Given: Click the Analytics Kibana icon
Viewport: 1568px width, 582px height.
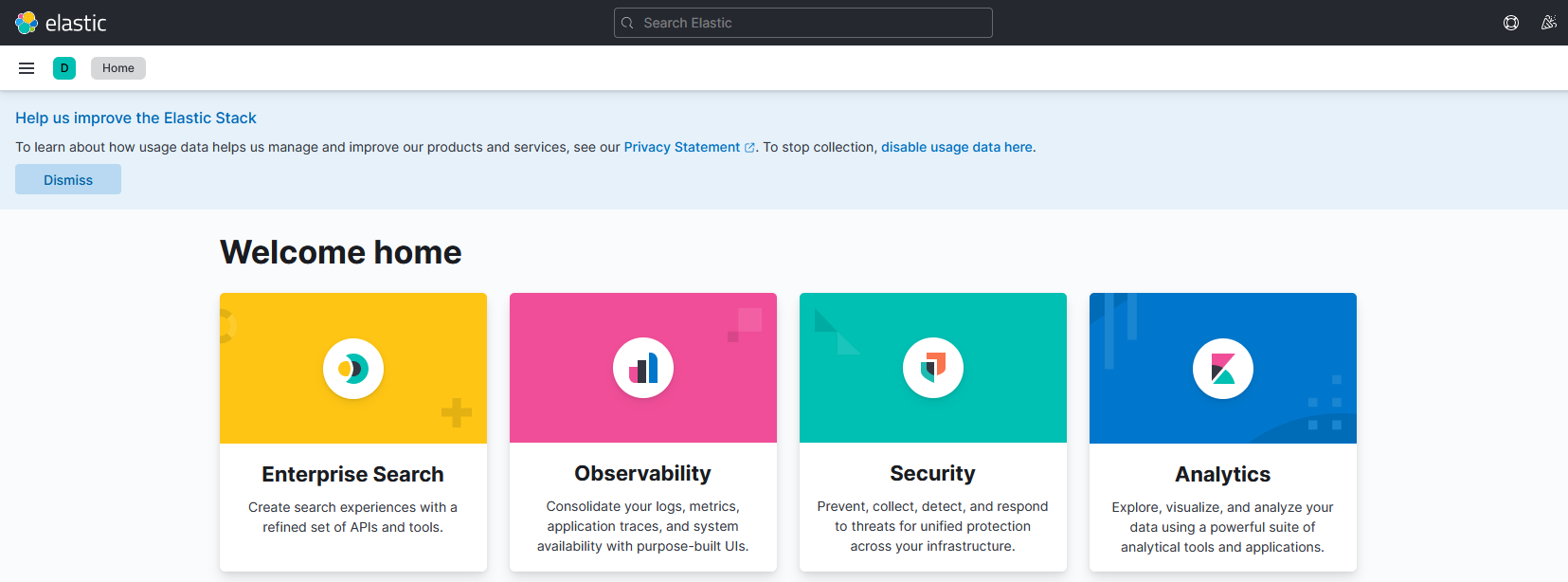Looking at the screenshot, I should click(1223, 369).
